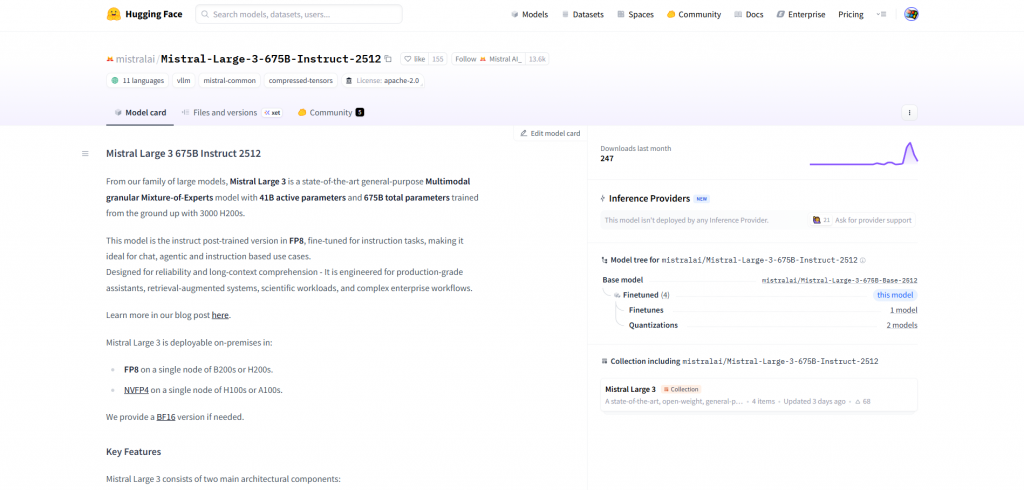The height and width of the screenshot is (490, 1024).
Task: Click the table of contents icon
Action: click(85, 153)
